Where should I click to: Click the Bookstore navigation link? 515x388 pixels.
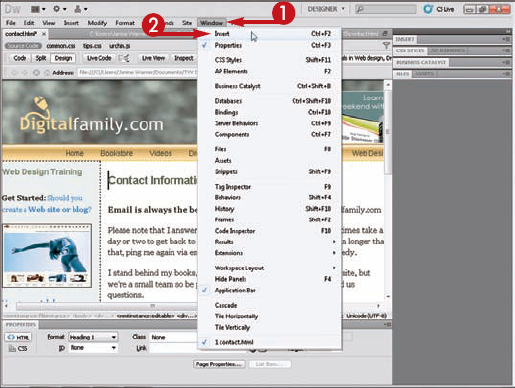click(x=116, y=153)
